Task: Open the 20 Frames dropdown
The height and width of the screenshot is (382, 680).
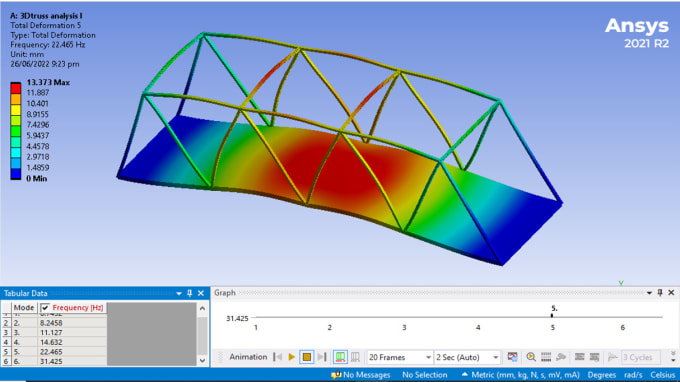Action: (x=399, y=357)
